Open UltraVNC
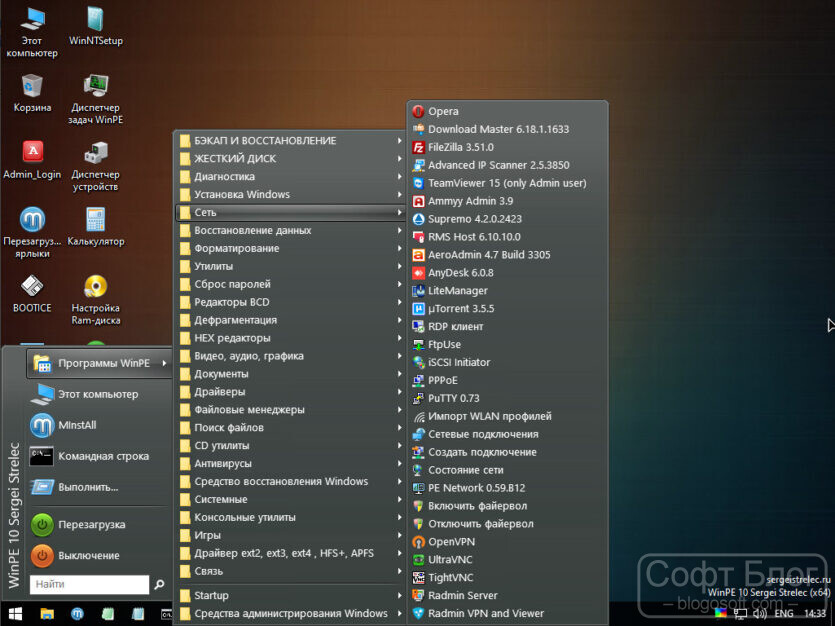The width and height of the screenshot is (835, 626). click(507, 560)
